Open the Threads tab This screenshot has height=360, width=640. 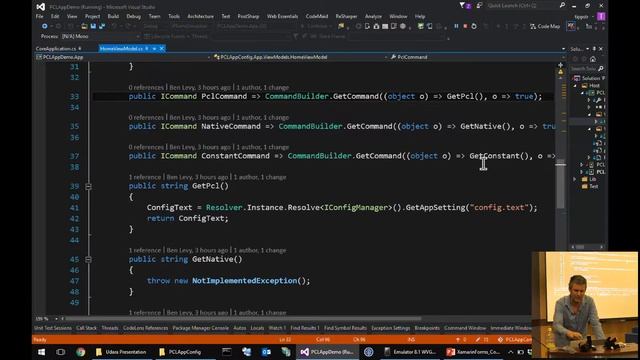pos(110,328)
